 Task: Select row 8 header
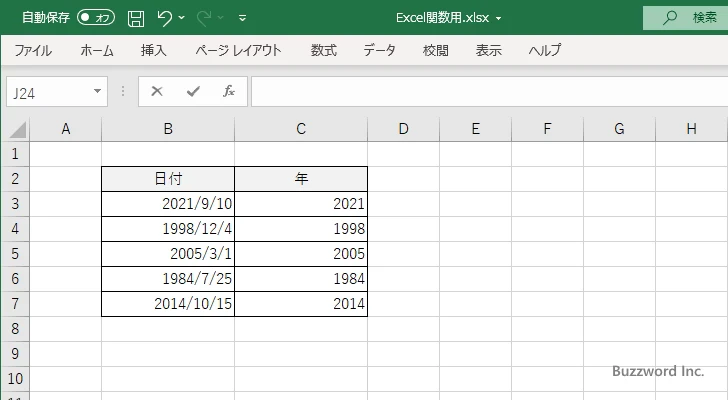[x=15, y=329]
